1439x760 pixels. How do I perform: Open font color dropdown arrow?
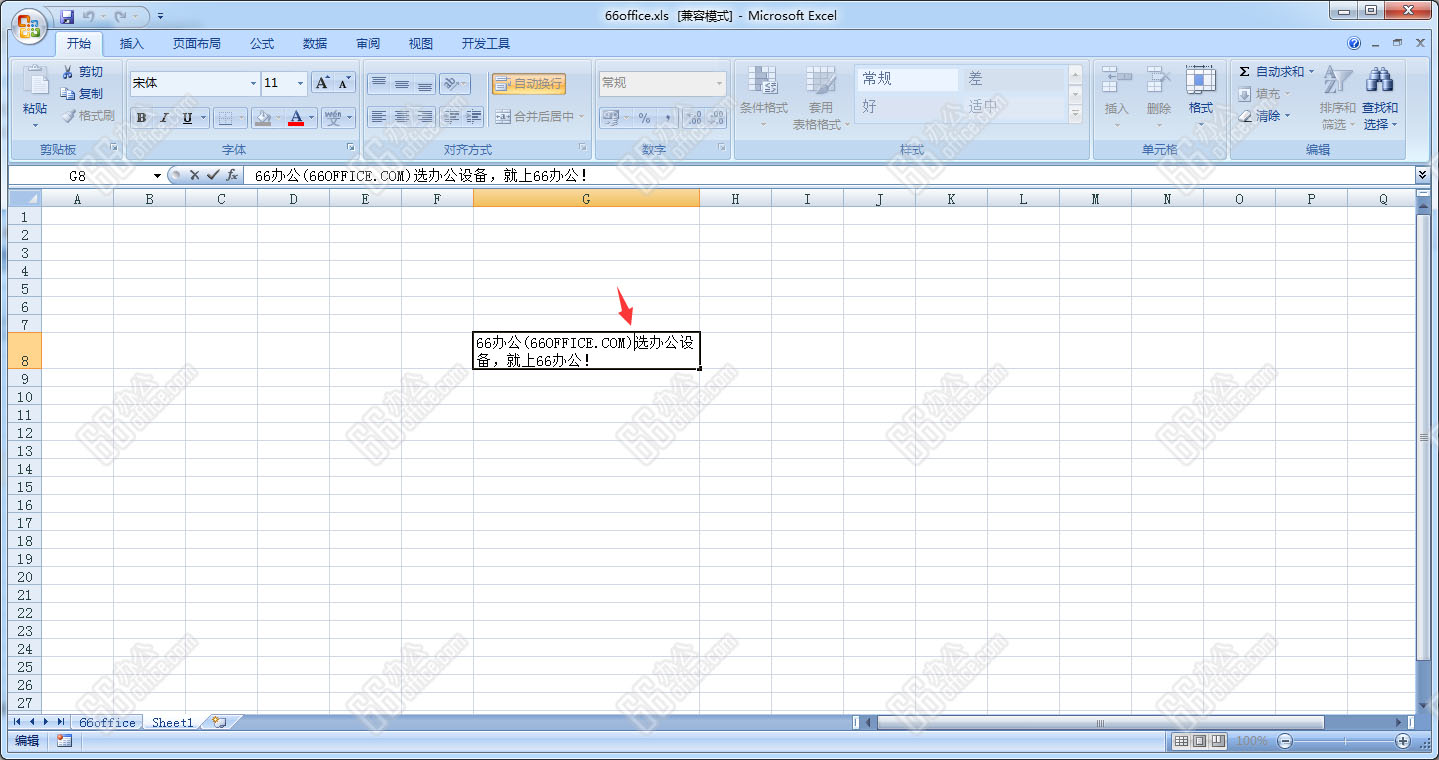(311, 118)
